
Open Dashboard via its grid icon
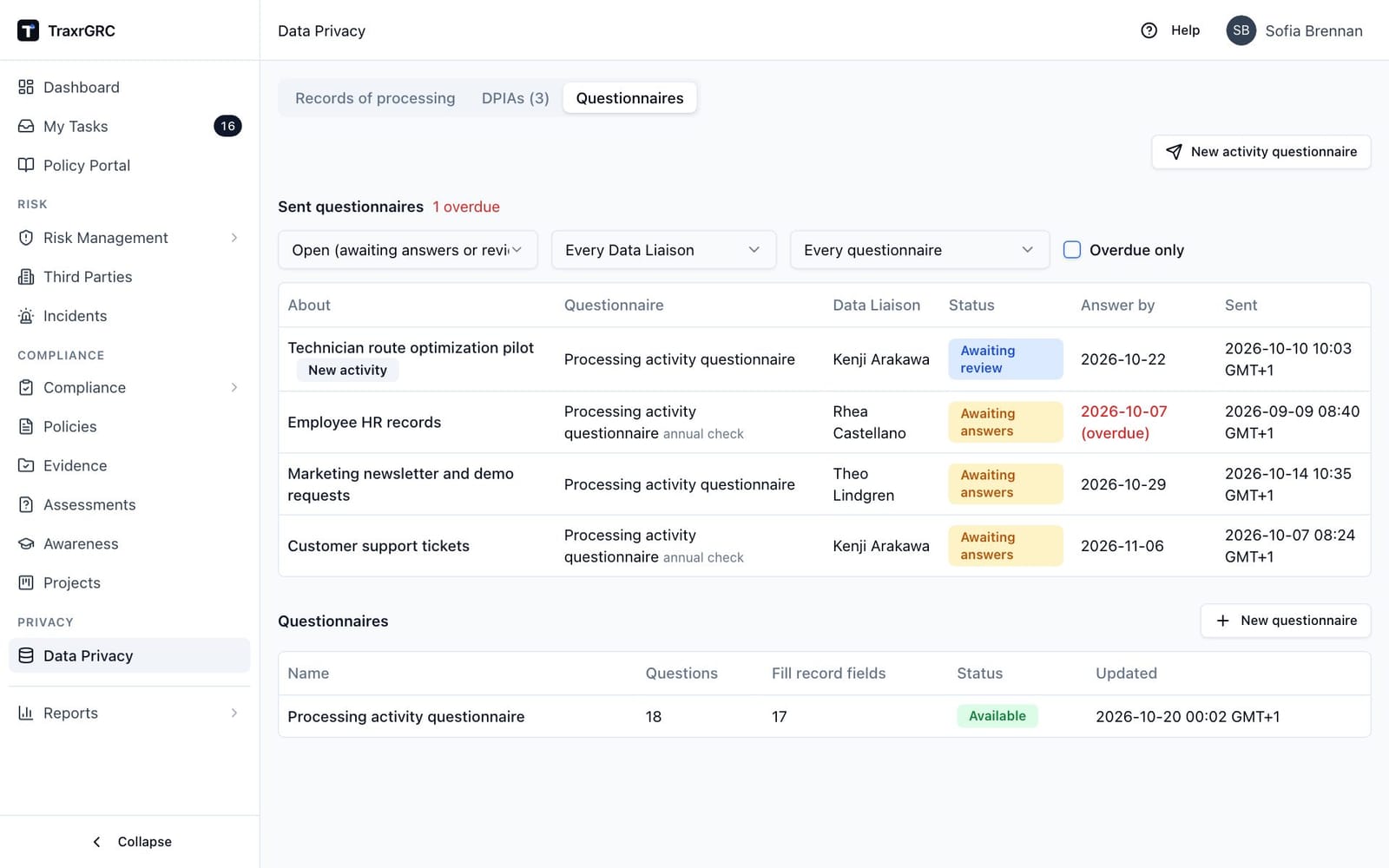pos(26,87)
